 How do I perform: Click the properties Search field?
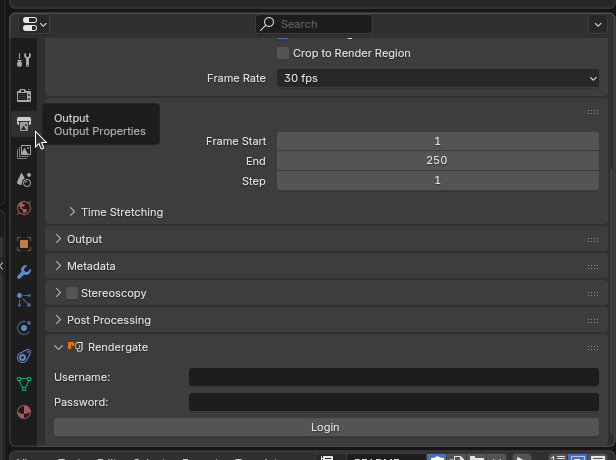pos(314,24)
